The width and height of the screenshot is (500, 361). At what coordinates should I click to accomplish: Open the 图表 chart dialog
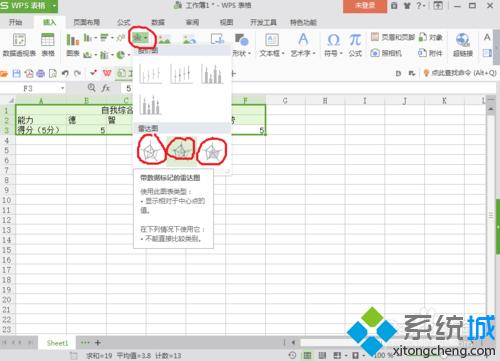point(73,45)
